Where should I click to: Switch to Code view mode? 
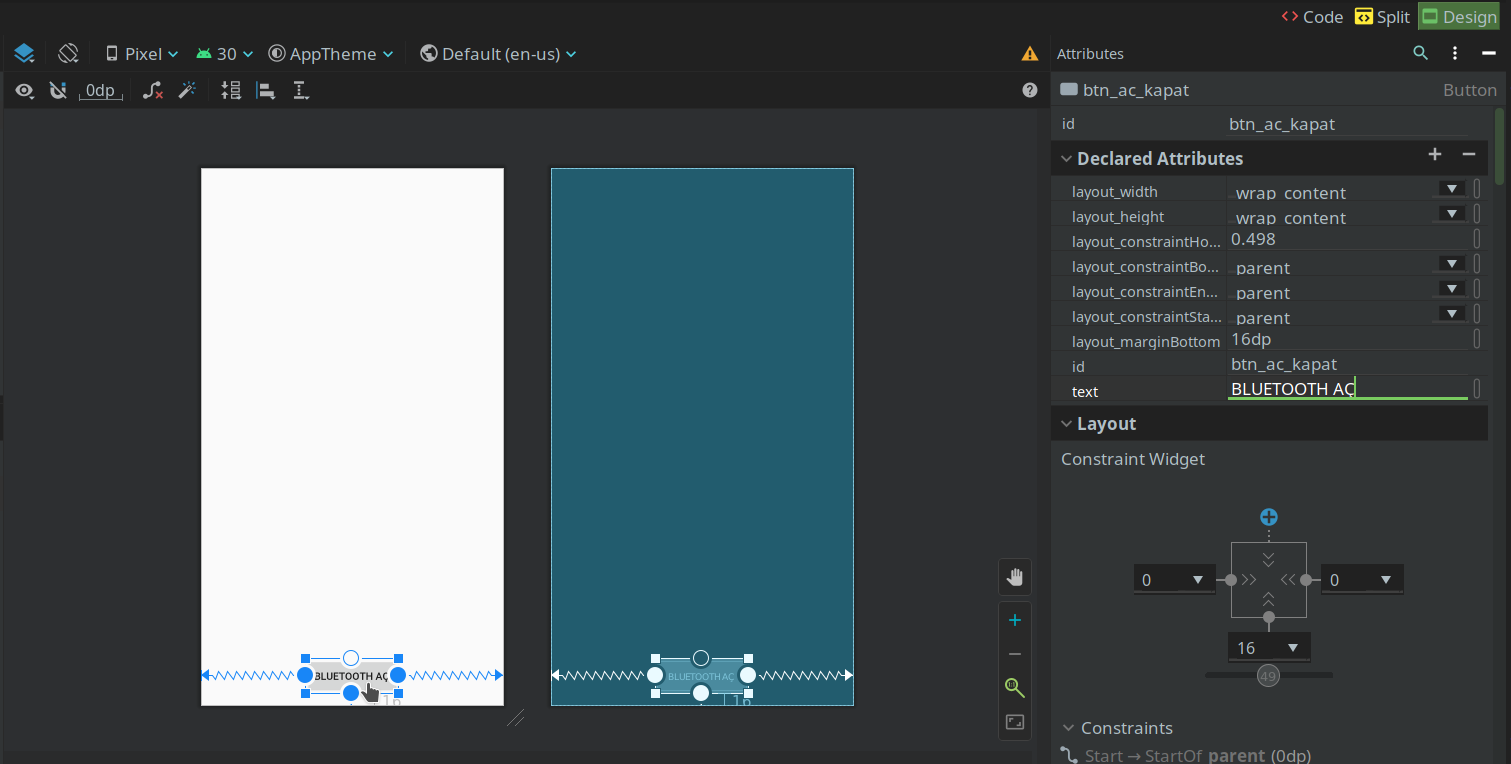pos(1312,17)
